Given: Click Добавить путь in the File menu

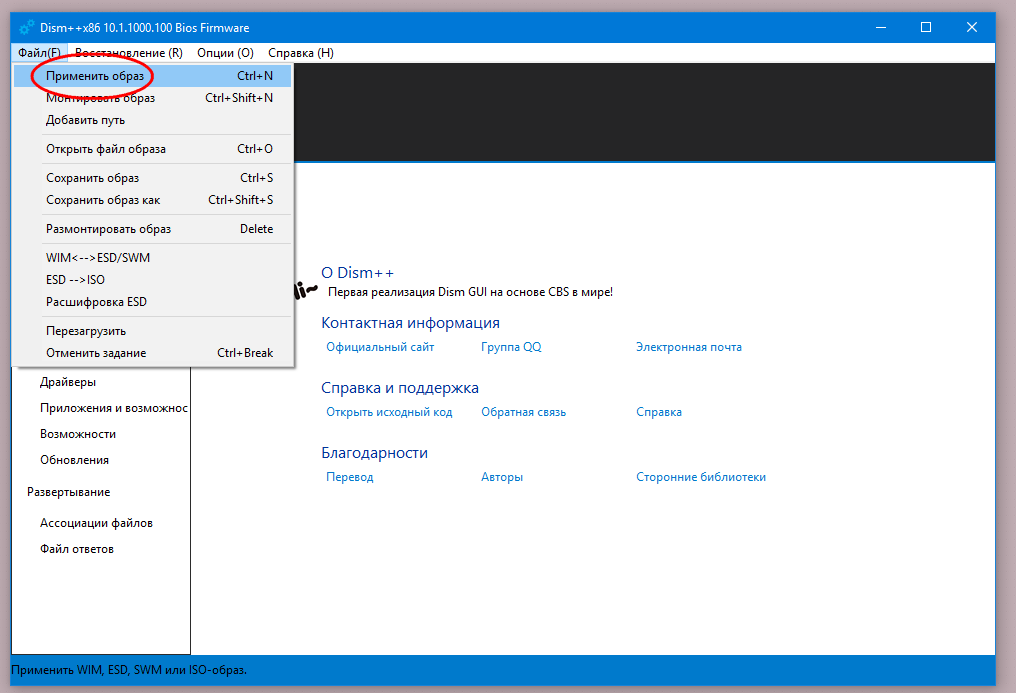Looking at the screenshot, I should pyautogui.click(x=152, y=120).
